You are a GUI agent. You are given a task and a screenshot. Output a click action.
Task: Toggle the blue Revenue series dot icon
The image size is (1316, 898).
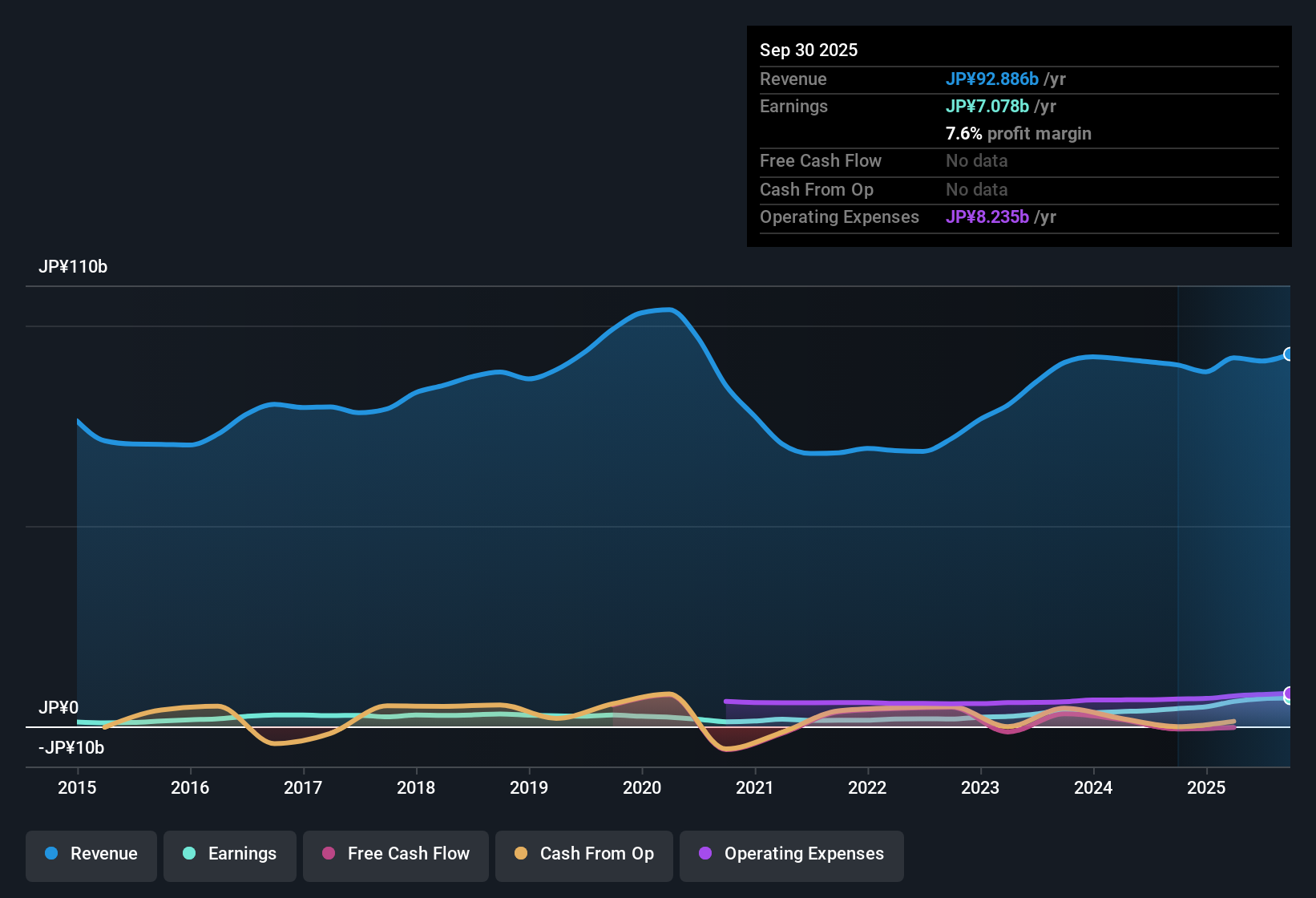tap(50, 854)
